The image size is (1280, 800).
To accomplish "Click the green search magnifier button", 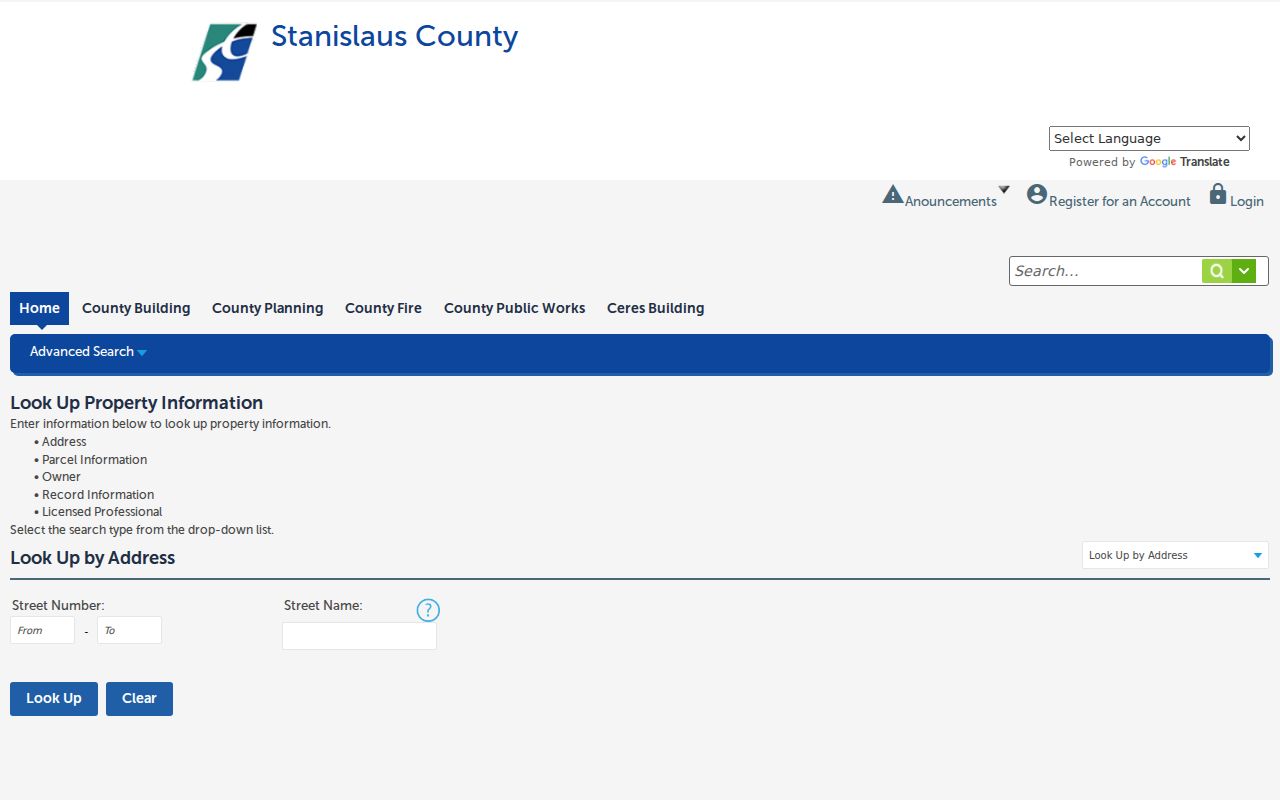I will (x=1217, y=271).
